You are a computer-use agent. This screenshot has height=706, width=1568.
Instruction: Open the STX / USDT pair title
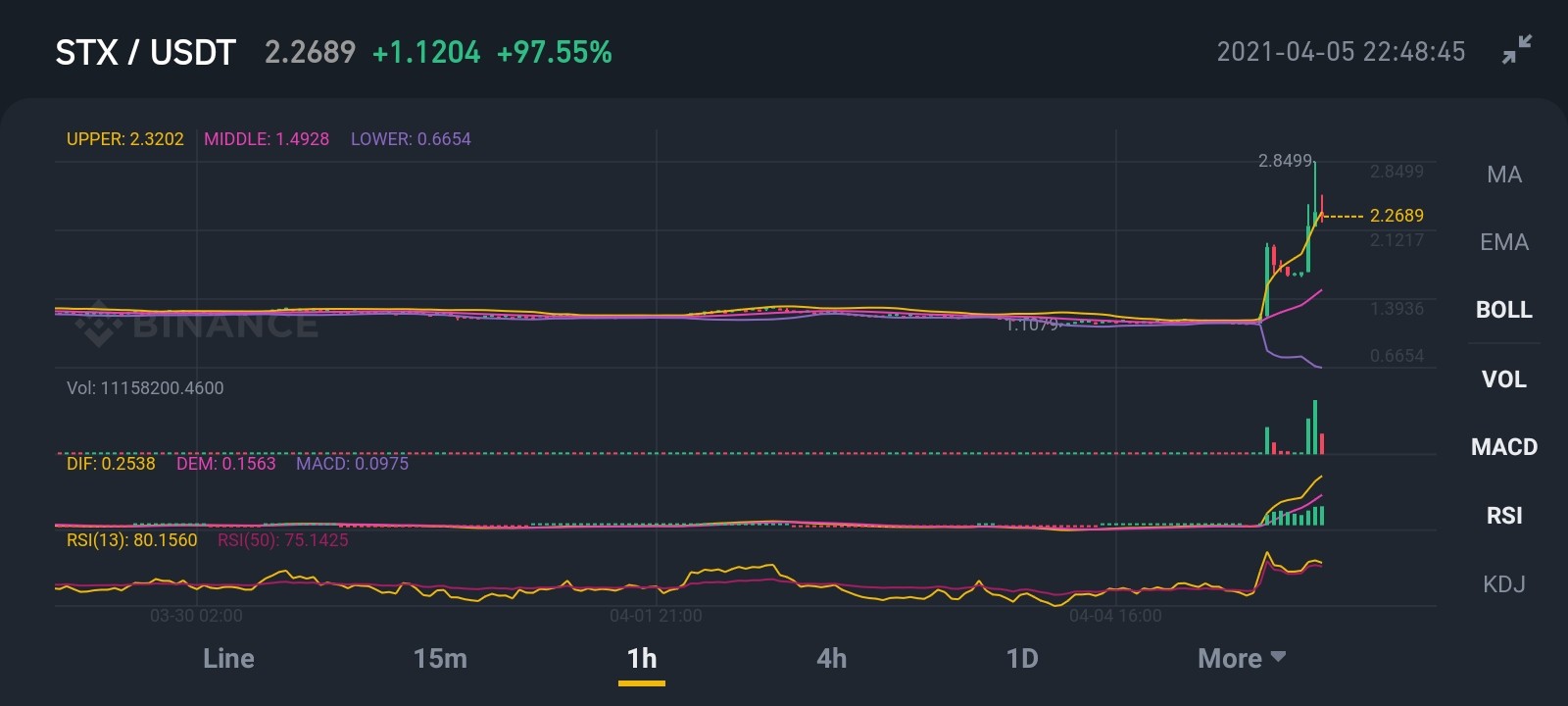coord(145,52)
